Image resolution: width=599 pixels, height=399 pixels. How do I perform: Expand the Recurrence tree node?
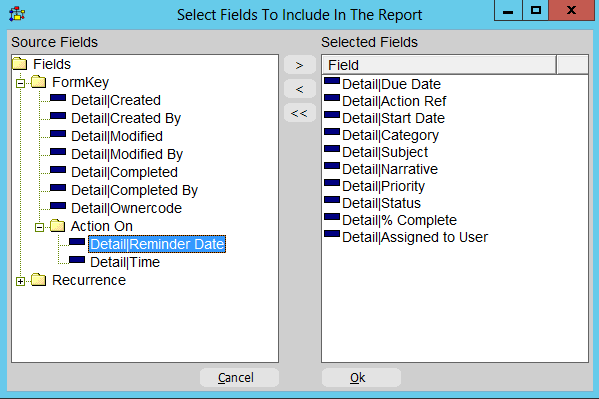click(x=21, y=282)
